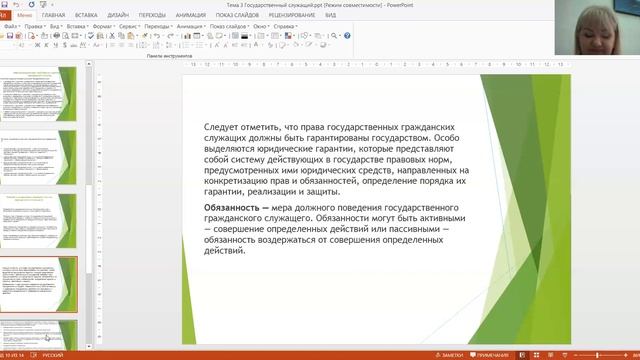Click the thumbnail pane scroll down arrow
640x360 pixels.
89,347
